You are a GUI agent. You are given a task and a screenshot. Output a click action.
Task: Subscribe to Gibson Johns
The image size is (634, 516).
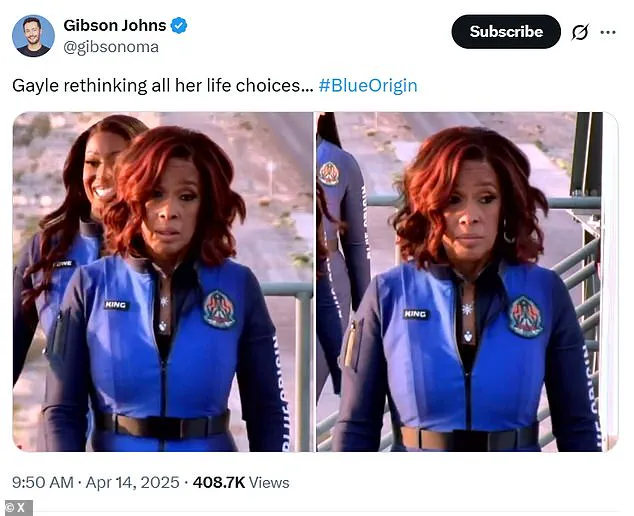coord(506,32)
